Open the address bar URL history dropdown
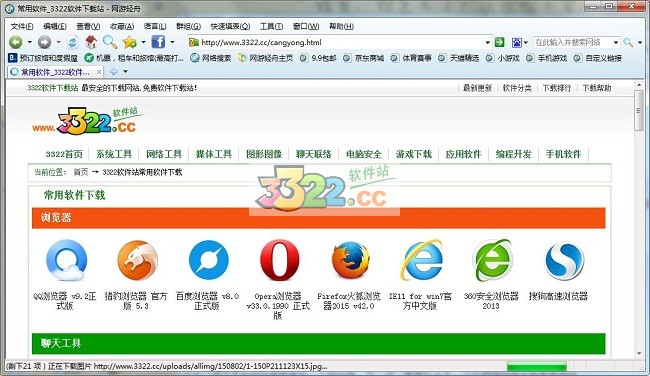This screenshot has width=650, height=376. click(x=488, y=42)
